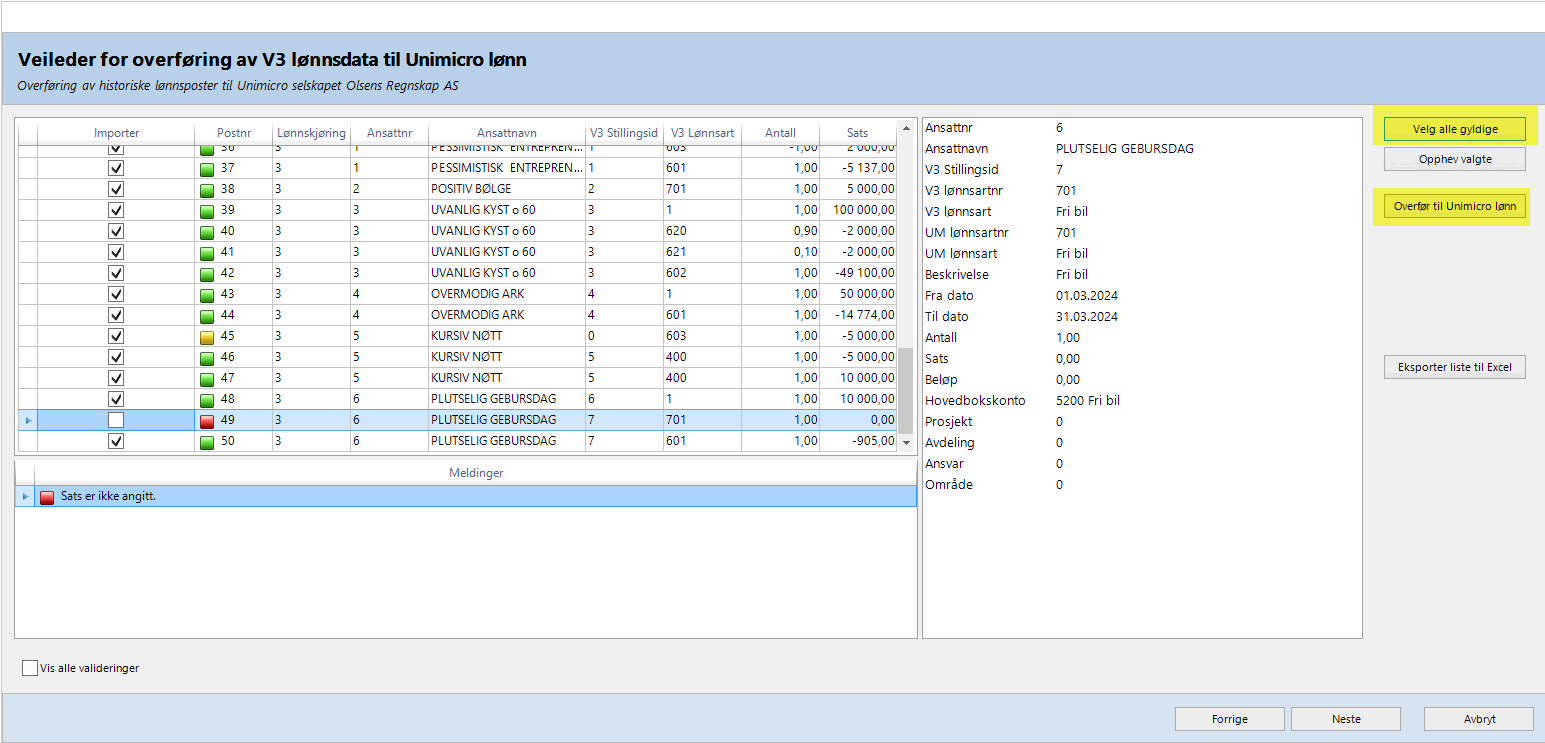Viewport: 1545px width, 743px height.
Task: Click Overfør til Unimicro lønn button
Action: pyautogui.click(x=1454, y=207)
